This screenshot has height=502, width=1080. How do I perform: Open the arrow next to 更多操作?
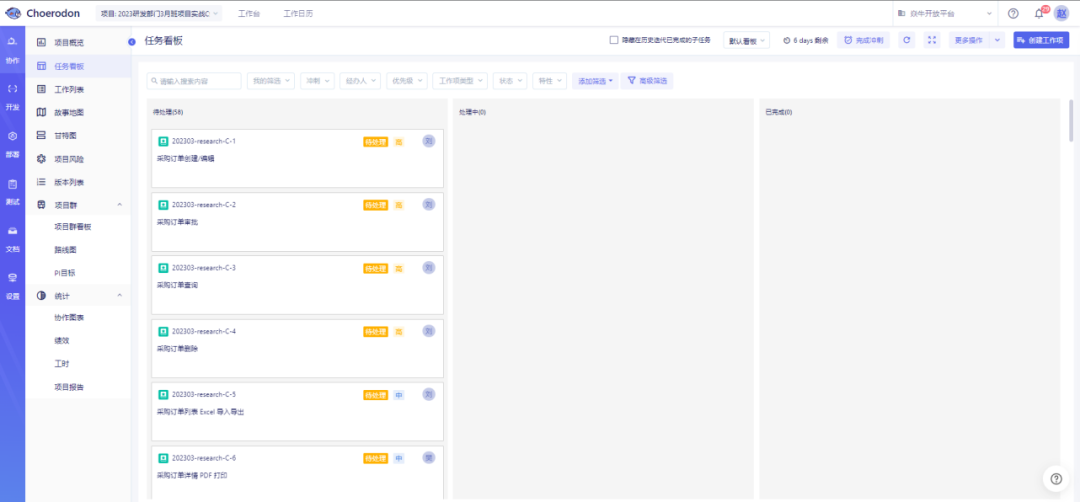point(998,41)
